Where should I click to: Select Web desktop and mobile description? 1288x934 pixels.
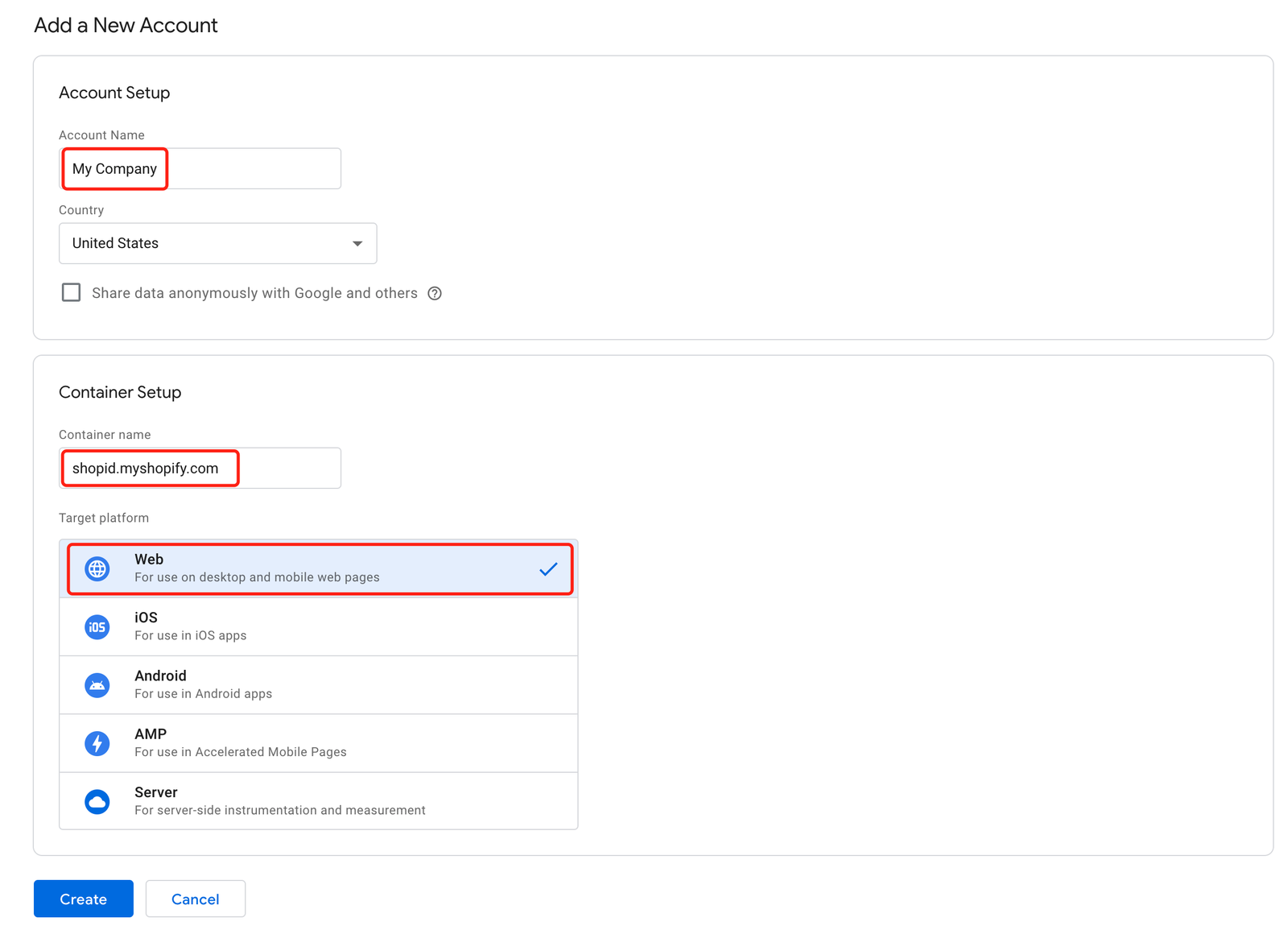tap(257, 577)
